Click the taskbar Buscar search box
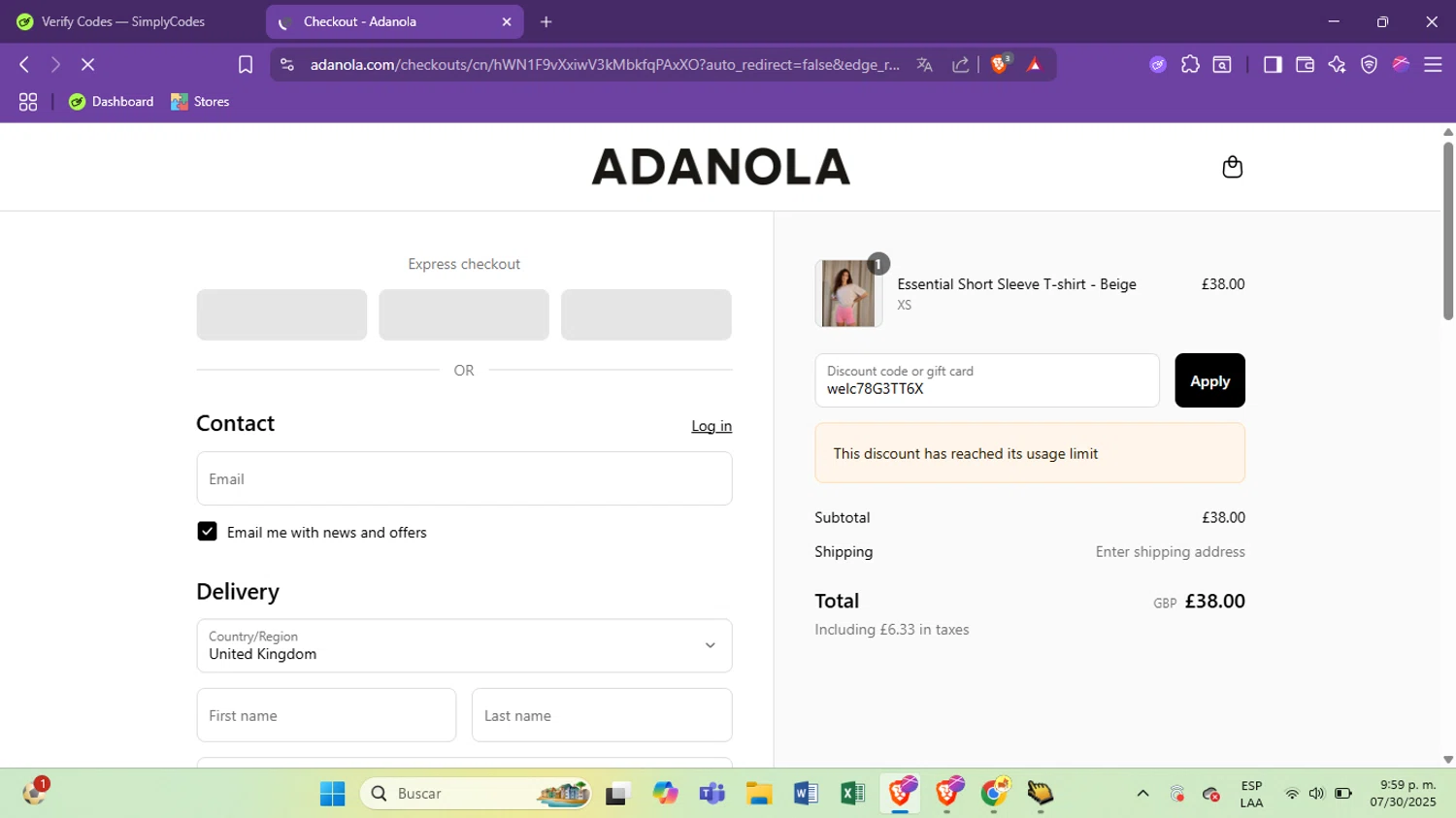This screenshot has height=818, width=1456. click(476, 794)
